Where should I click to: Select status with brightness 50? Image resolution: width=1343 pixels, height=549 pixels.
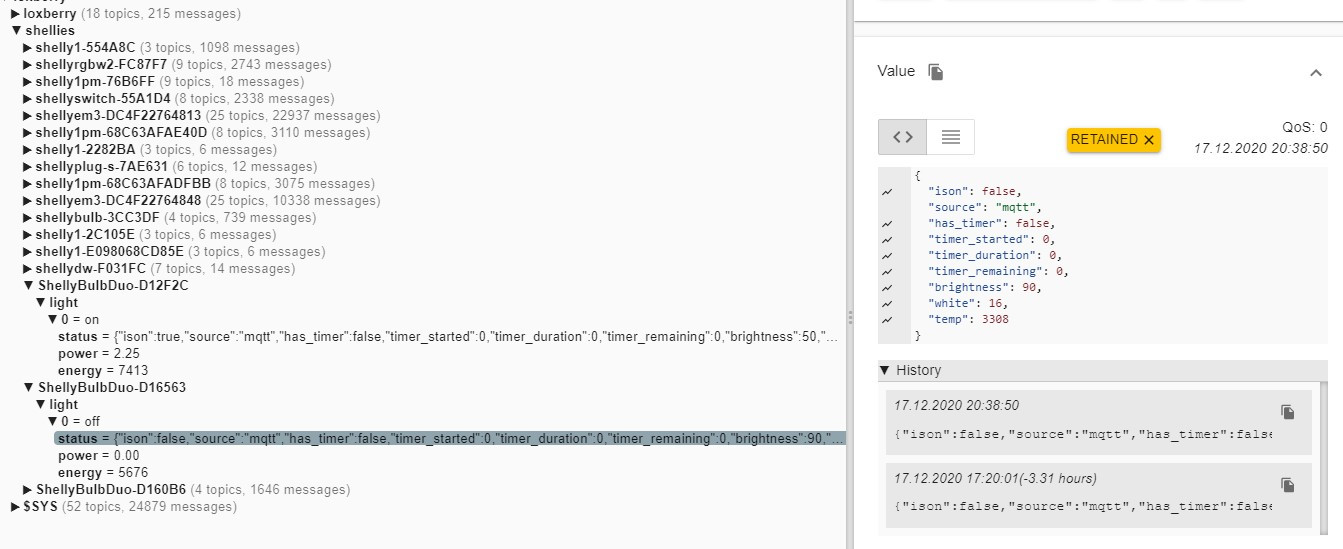tap(449, 337)
